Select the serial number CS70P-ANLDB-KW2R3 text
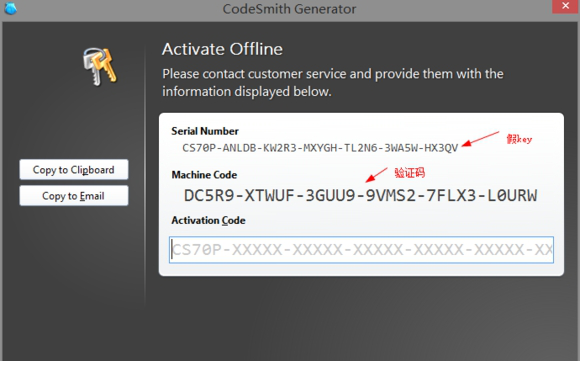The image size is (580, 375). [320, 148]
